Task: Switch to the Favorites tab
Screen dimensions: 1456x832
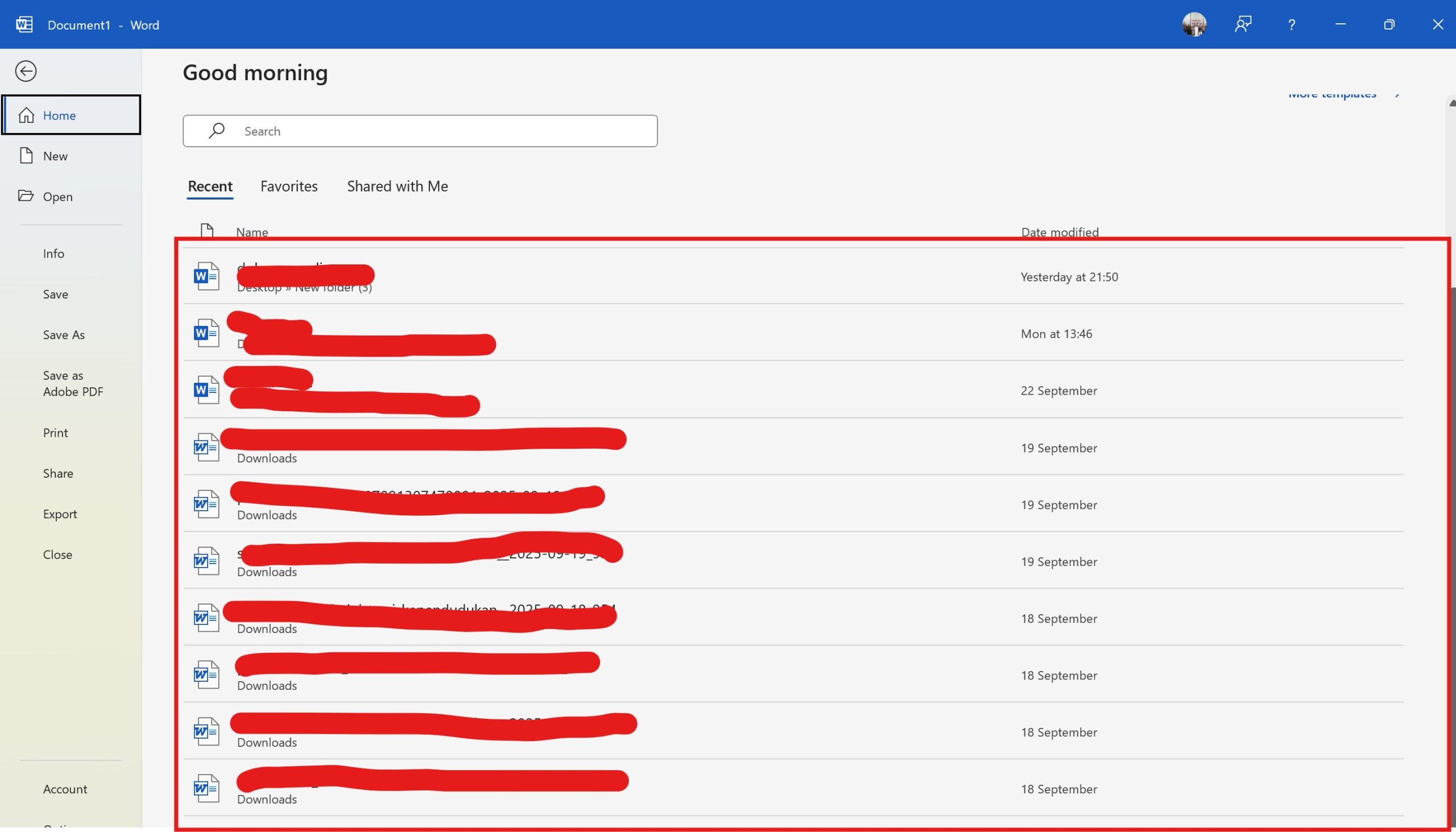Action: 288,186
